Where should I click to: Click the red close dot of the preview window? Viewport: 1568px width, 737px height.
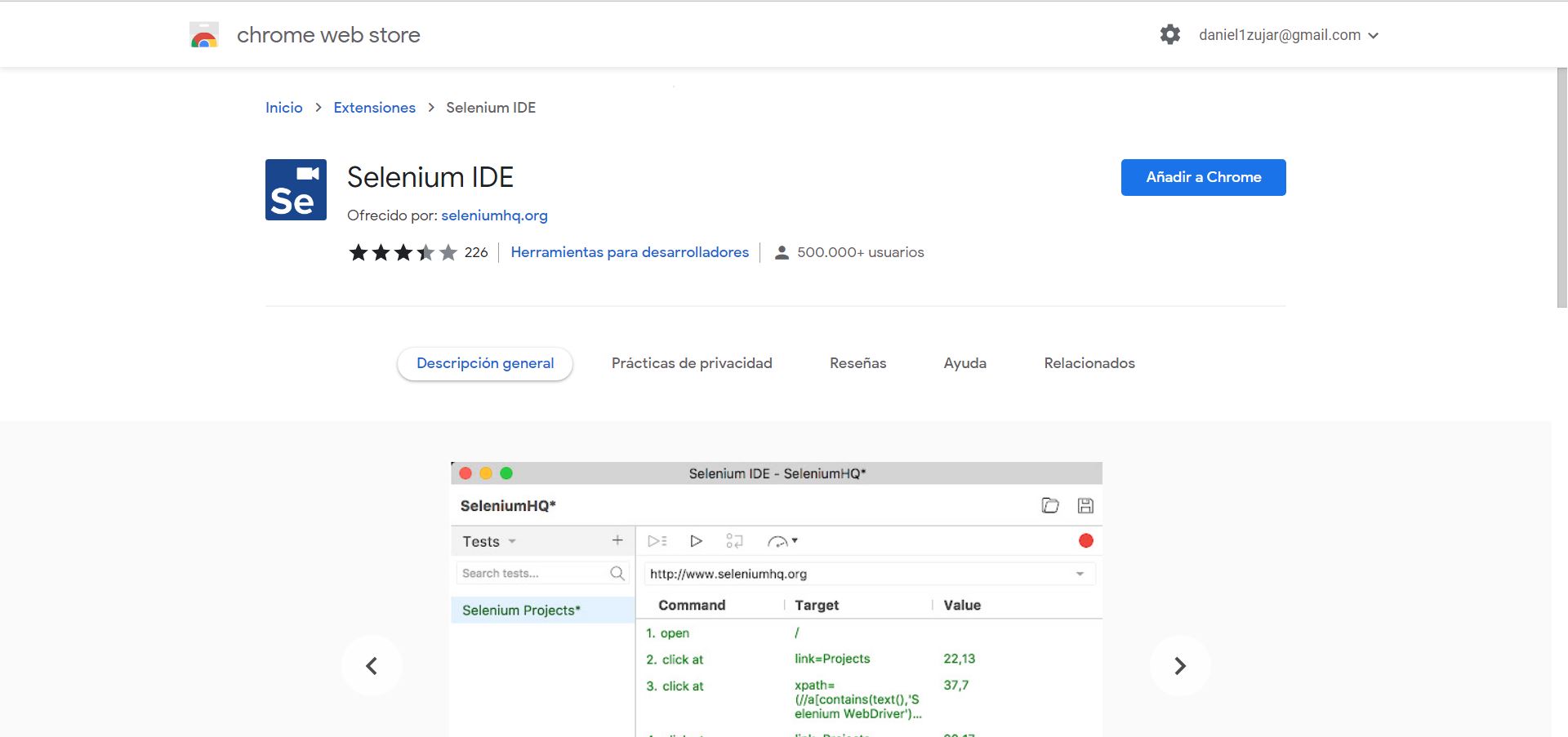(465, 473)
